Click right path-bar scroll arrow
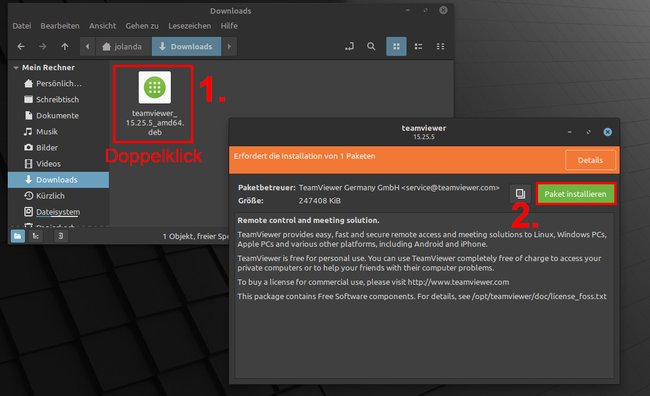This screenshot has height=396, width=650. point(229,46)
